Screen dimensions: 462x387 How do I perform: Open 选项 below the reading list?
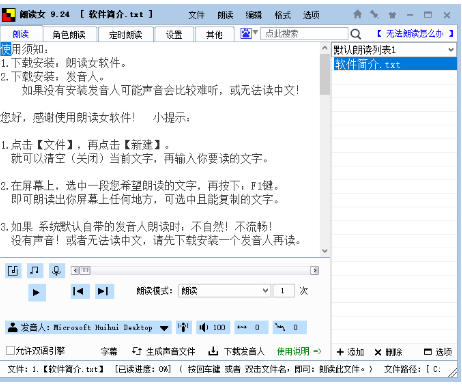point(438,352)
